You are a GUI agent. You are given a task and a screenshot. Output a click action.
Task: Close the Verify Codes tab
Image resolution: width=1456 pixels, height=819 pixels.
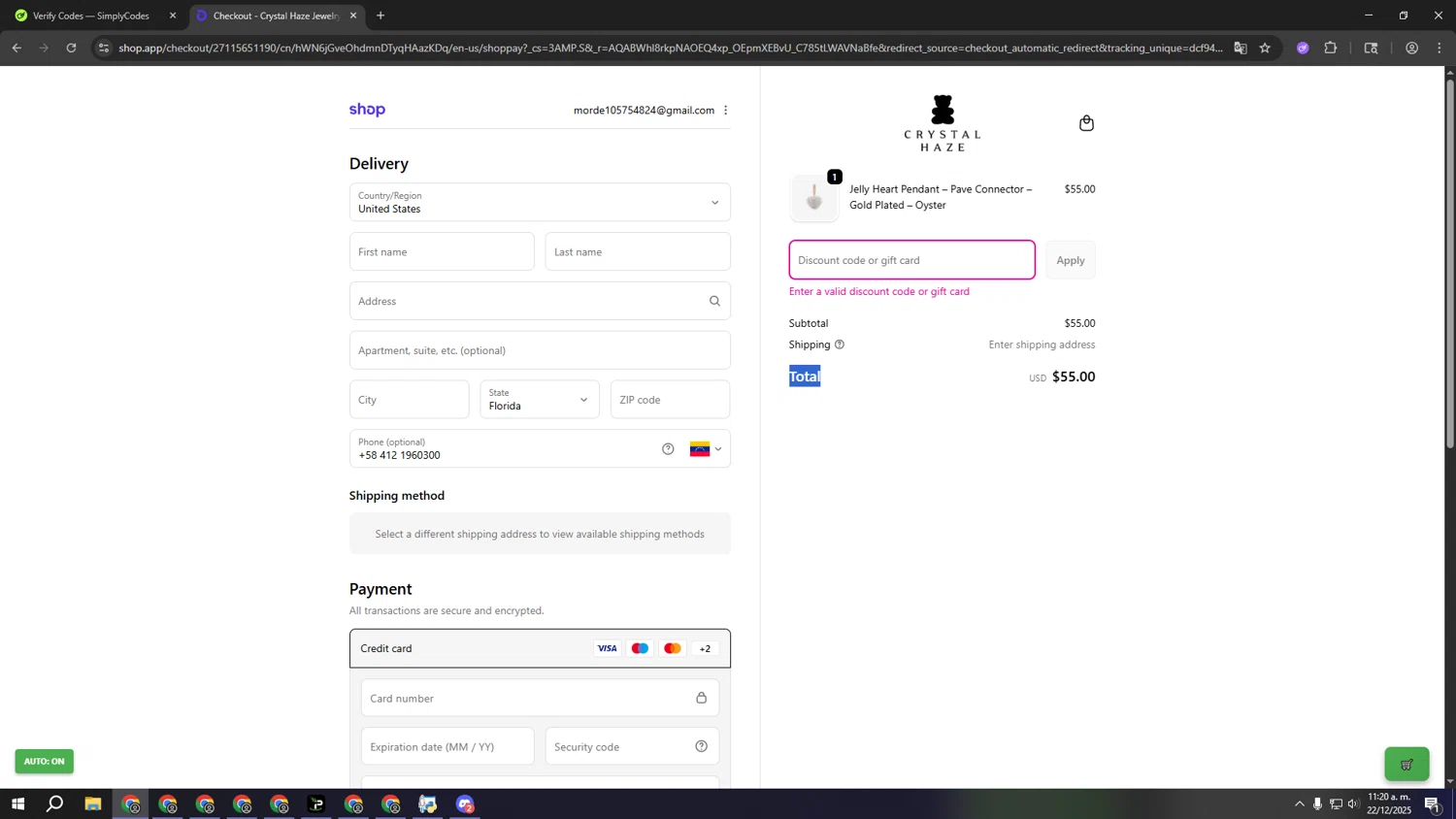click(x=173, y=16)
